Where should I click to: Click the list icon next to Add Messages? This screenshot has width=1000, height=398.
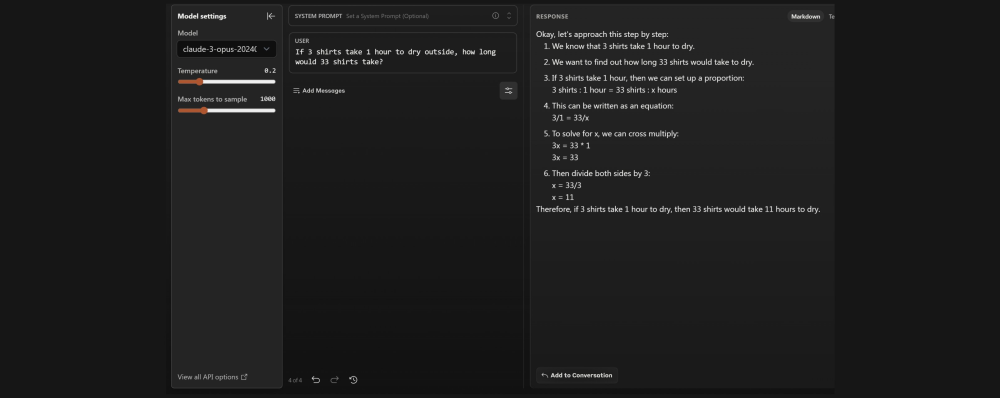point(296,91)
